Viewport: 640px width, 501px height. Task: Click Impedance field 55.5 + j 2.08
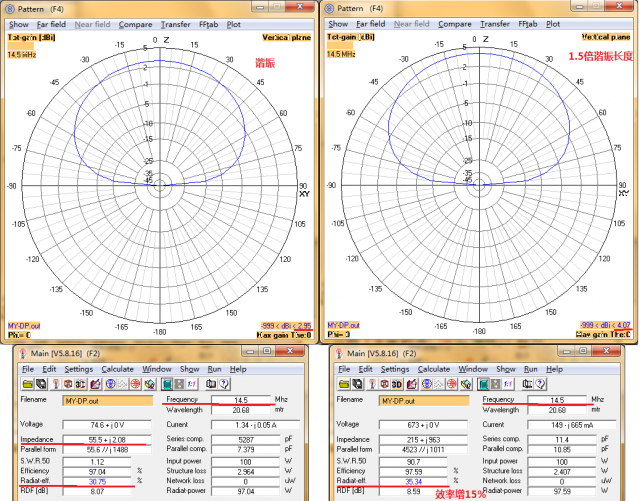click(x=107, y=440)
